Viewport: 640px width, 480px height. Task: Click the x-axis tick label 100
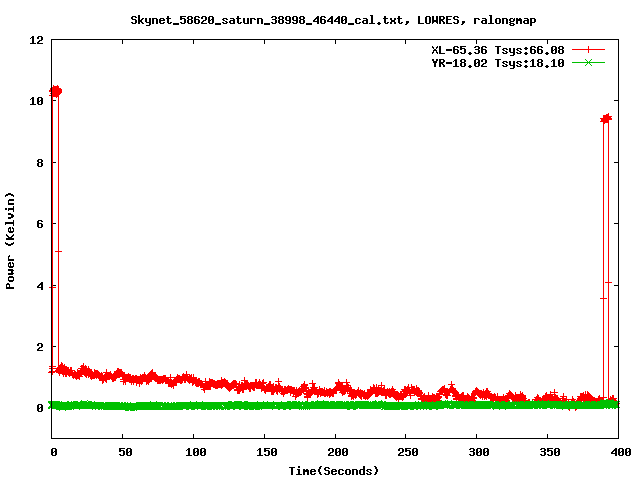click(196, 452)
